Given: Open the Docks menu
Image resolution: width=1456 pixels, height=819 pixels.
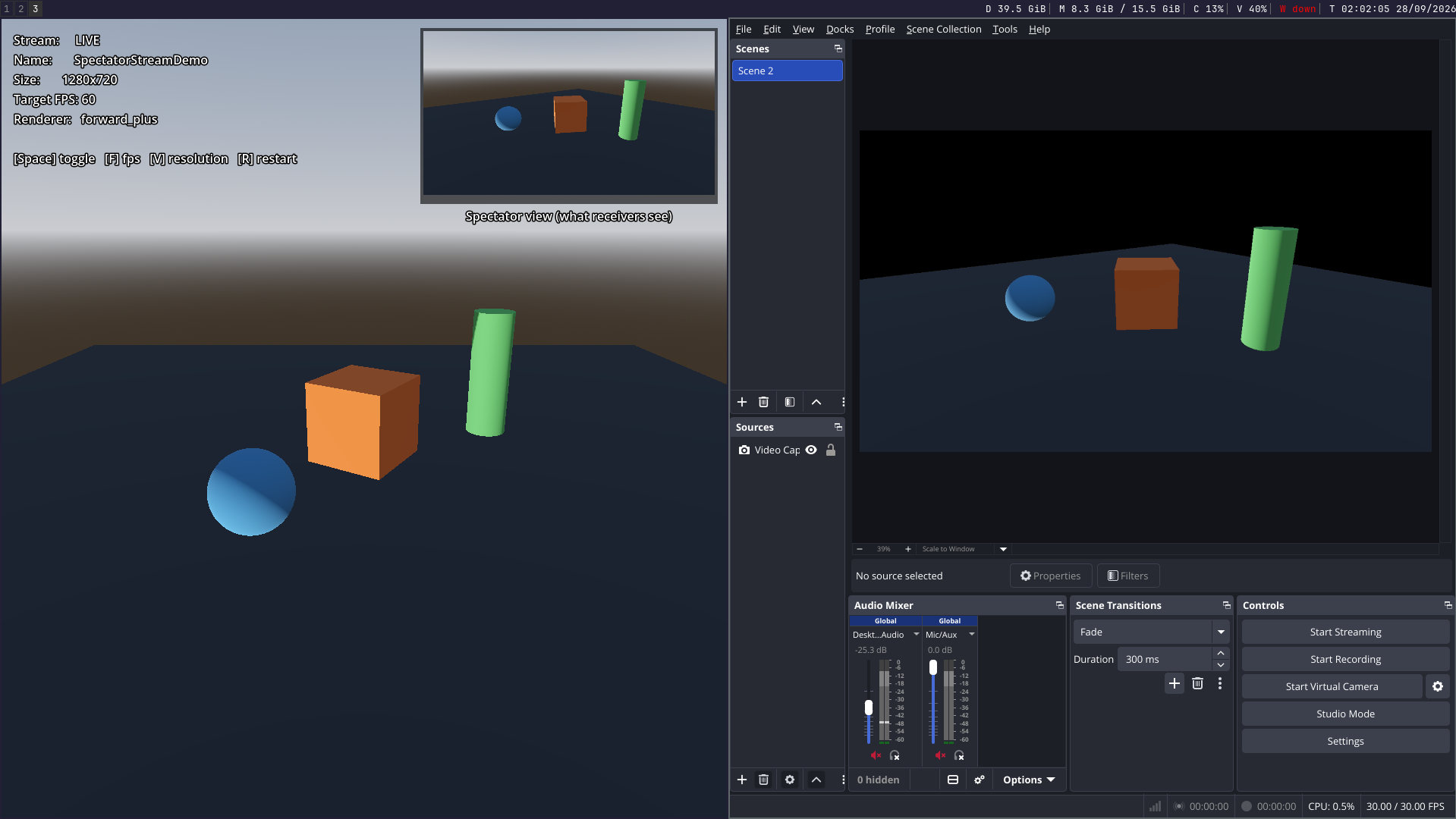Looking at the screenshot, I should click(x=840, y=29).
